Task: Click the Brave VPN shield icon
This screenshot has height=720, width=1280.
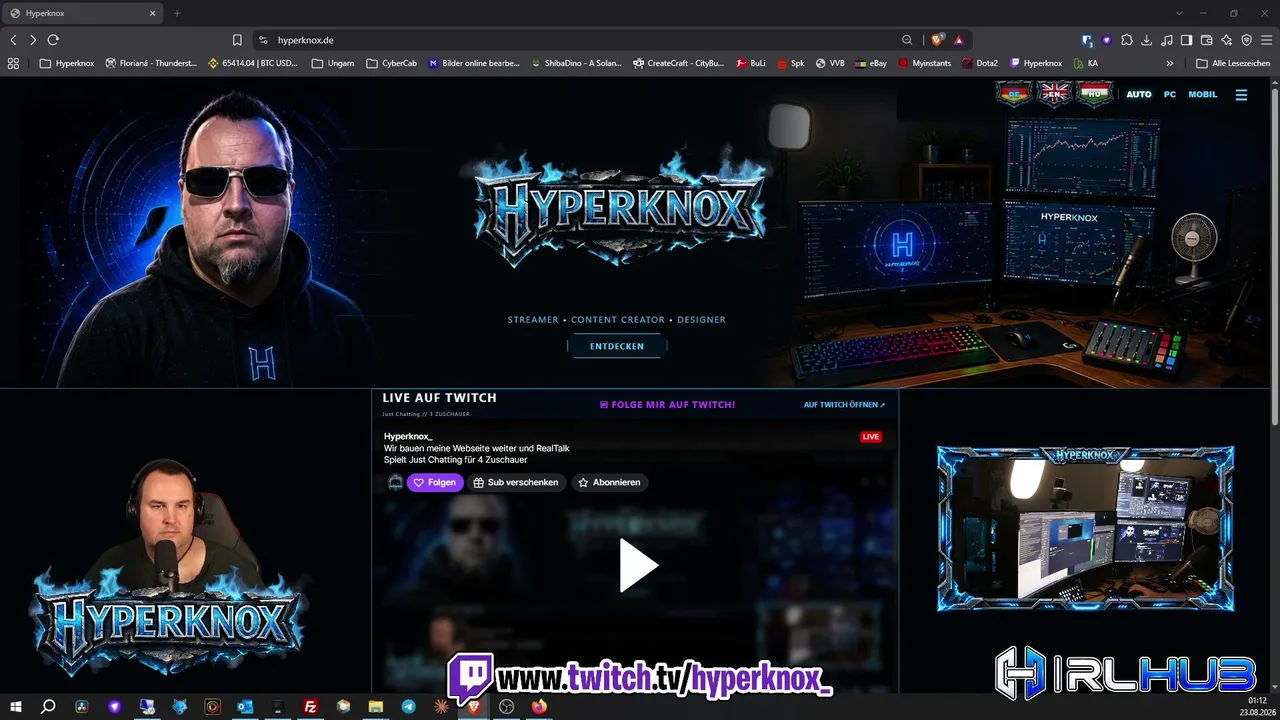Action: coord(1246,40)
